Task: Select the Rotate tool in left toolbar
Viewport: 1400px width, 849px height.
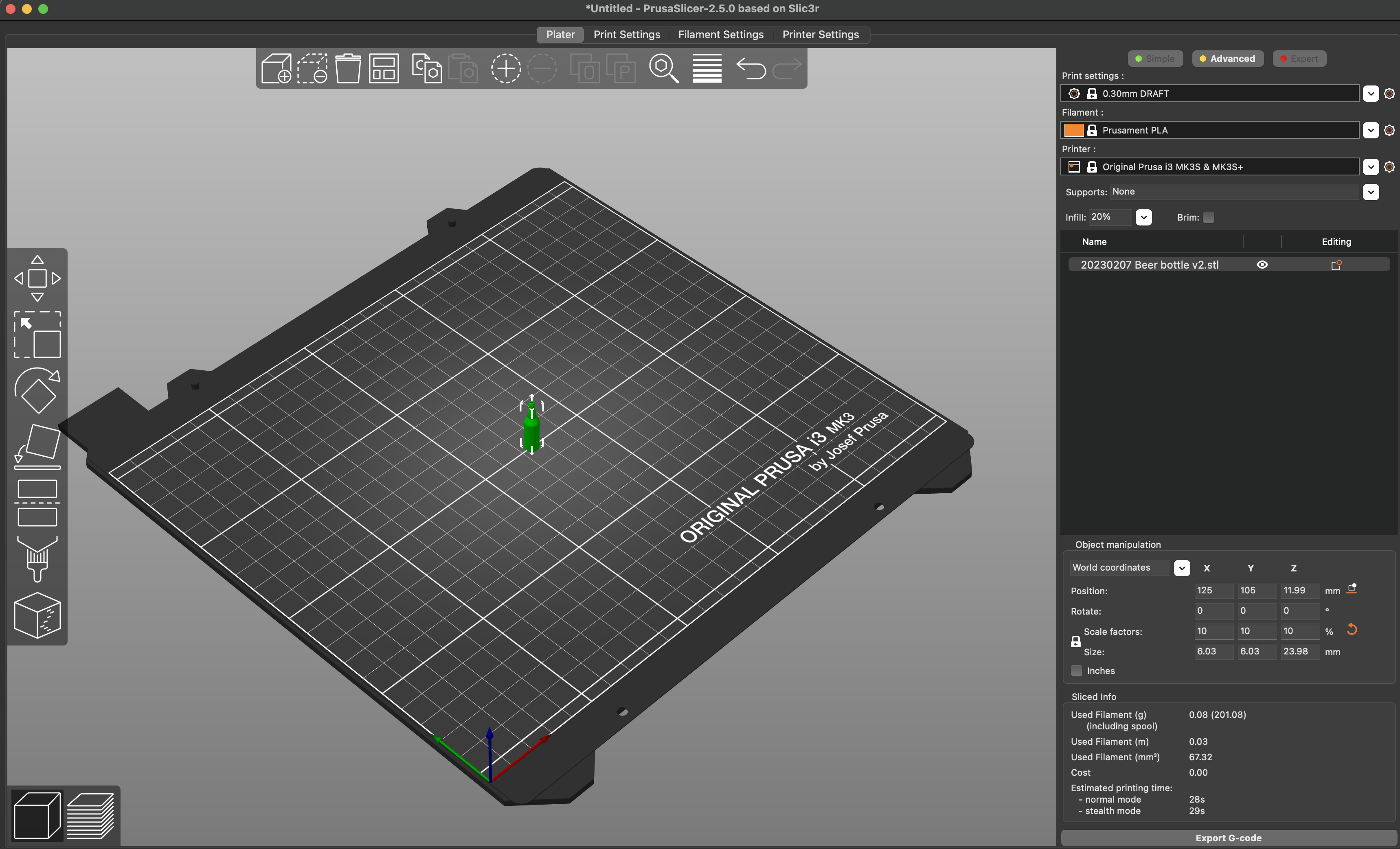Action: tap(37, 391)
